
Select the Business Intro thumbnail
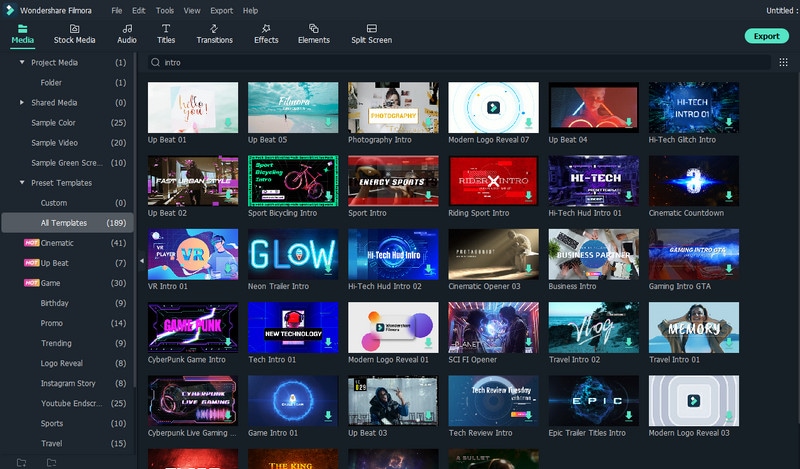(593, 254)
